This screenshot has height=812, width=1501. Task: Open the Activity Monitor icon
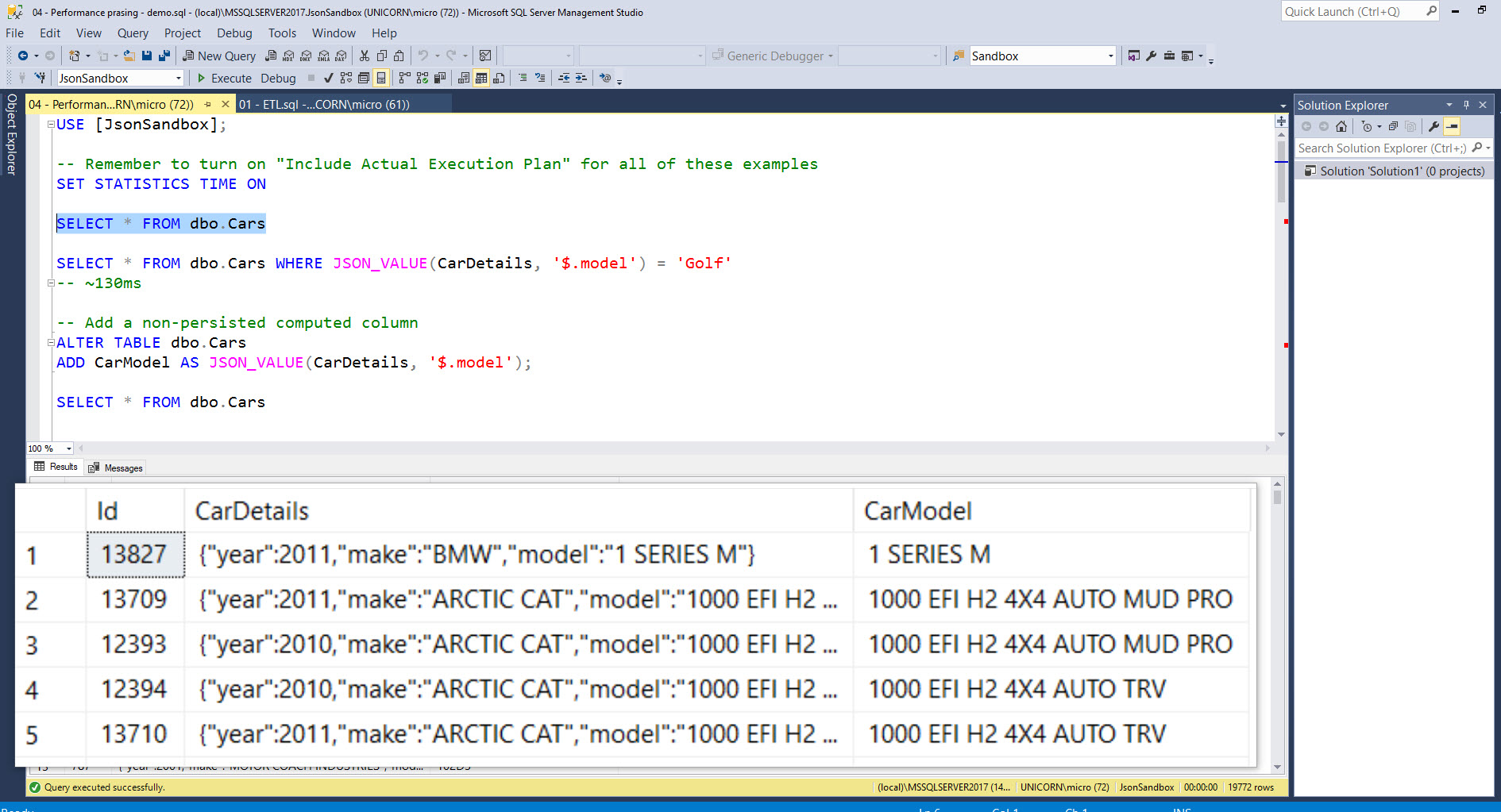pos(485,56)
